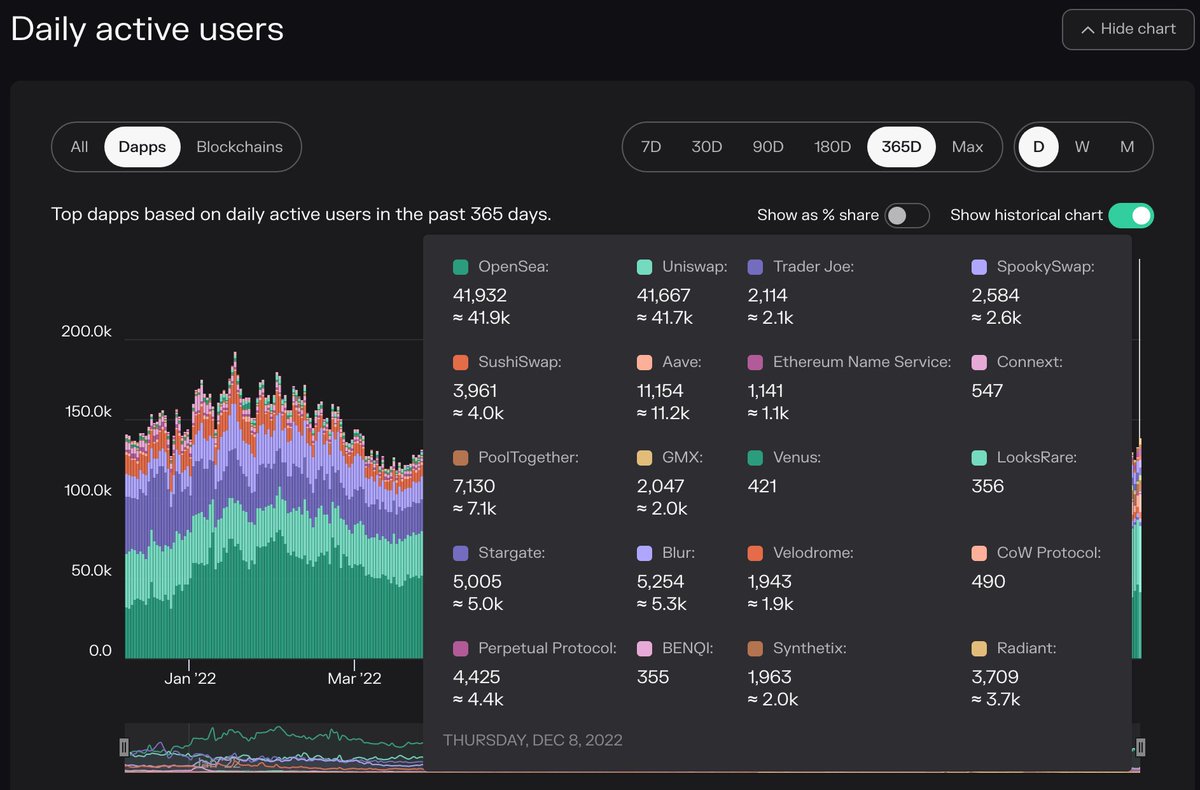Click the Venus green swatch
Image resolution: width=1200 pixels, height=790 pixels.
[x=755, y=457]
